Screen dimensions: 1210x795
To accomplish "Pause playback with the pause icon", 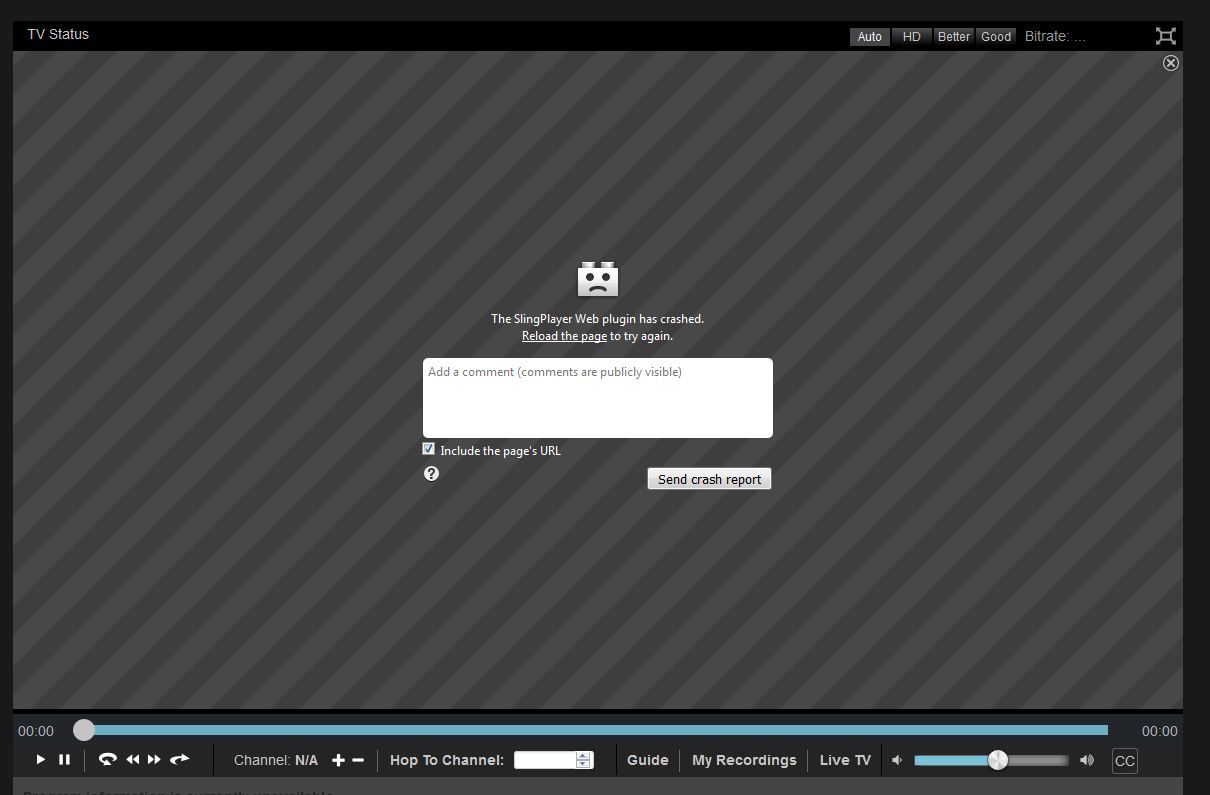I will pyautogui.click(x=64, y=760).
